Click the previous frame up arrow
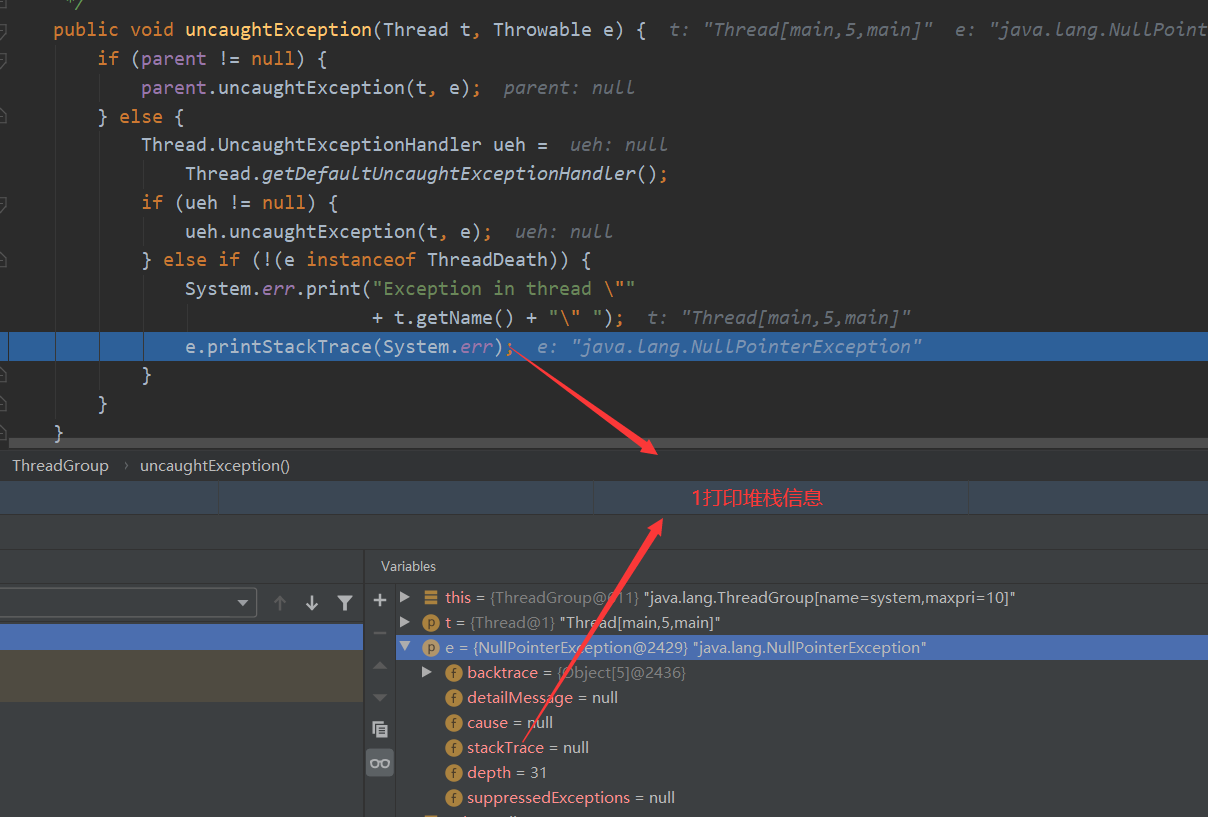 pos(280,603)
